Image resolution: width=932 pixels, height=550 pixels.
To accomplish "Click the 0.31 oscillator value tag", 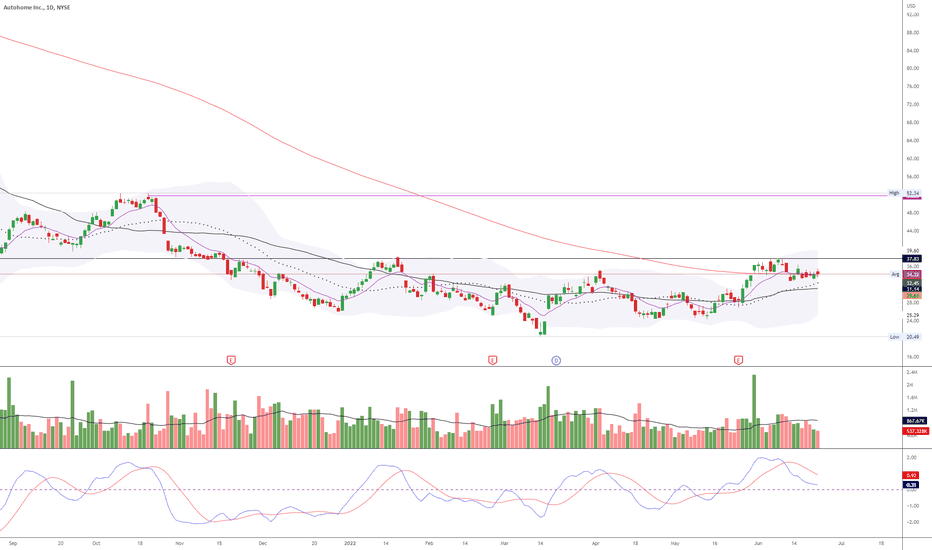I will pyautogui.click(x=911, y=485).
